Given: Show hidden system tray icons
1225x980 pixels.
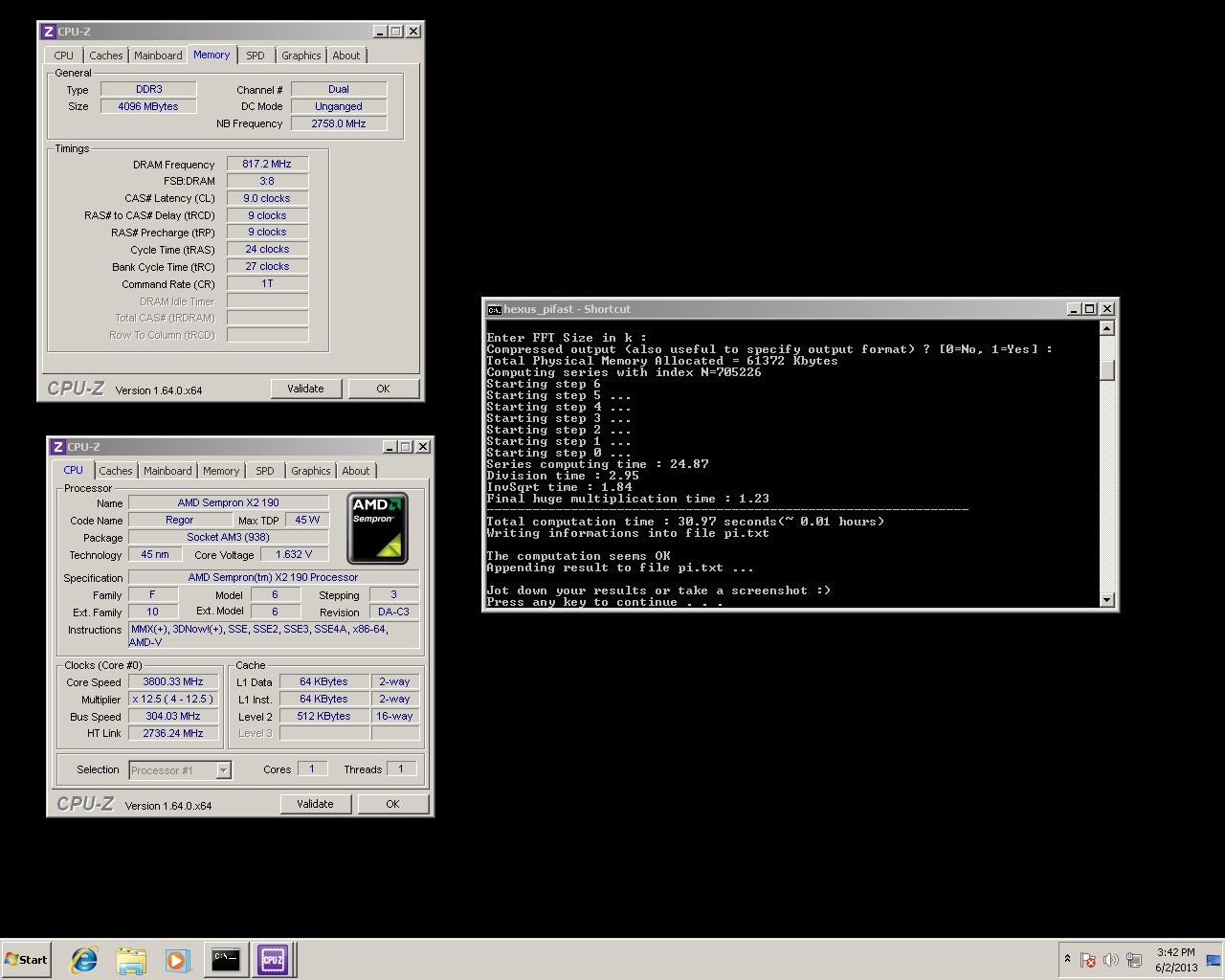Looking at the screenshot, I should click(x=1067, y=959).
